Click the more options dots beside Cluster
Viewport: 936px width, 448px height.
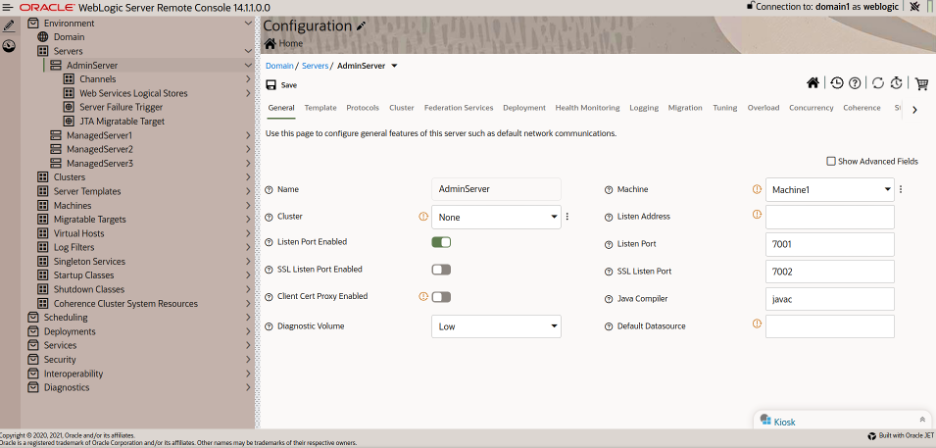[x=567, y=217]
